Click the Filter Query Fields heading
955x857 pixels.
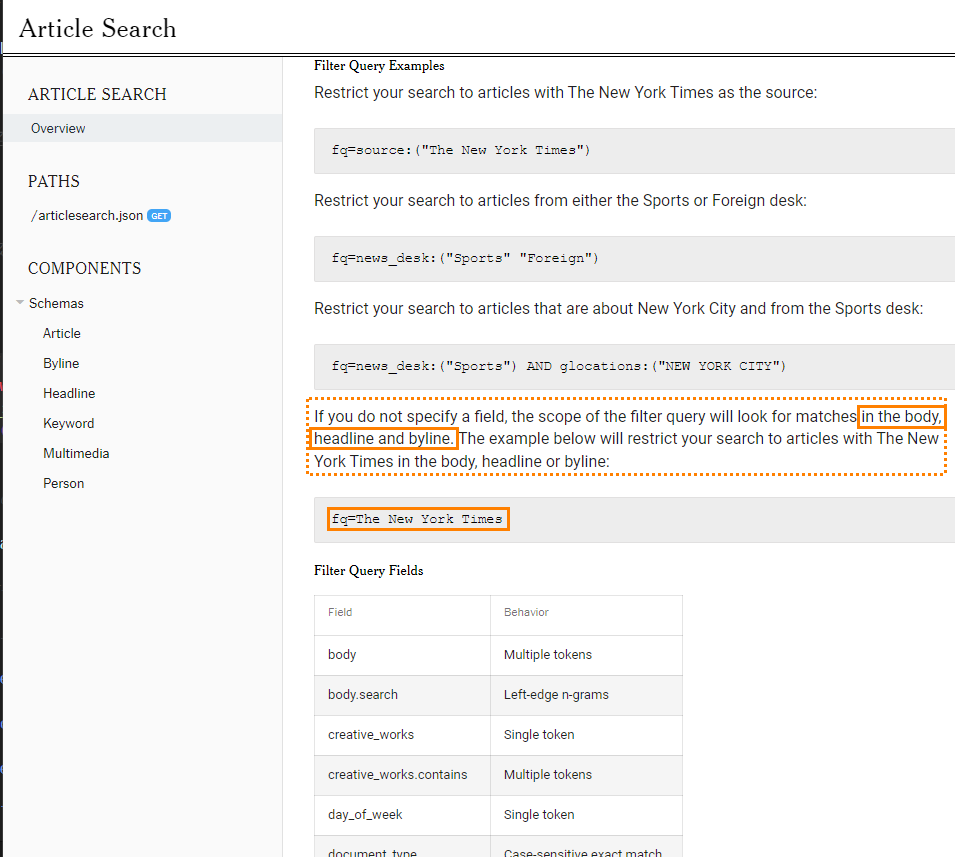368,571
